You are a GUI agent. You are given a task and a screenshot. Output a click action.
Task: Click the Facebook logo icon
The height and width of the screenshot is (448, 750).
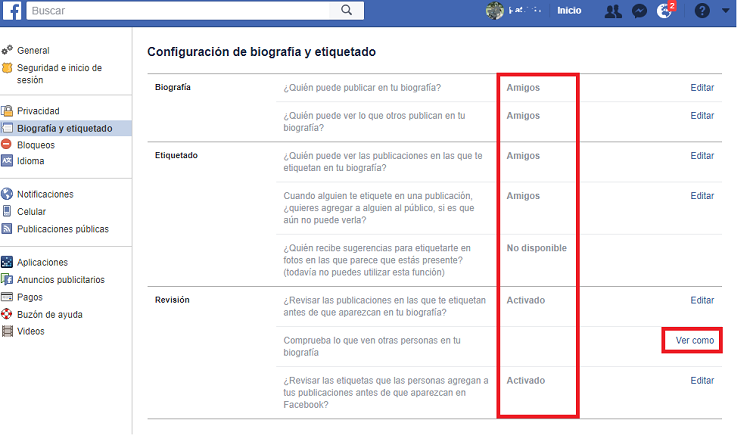(12, 11)
